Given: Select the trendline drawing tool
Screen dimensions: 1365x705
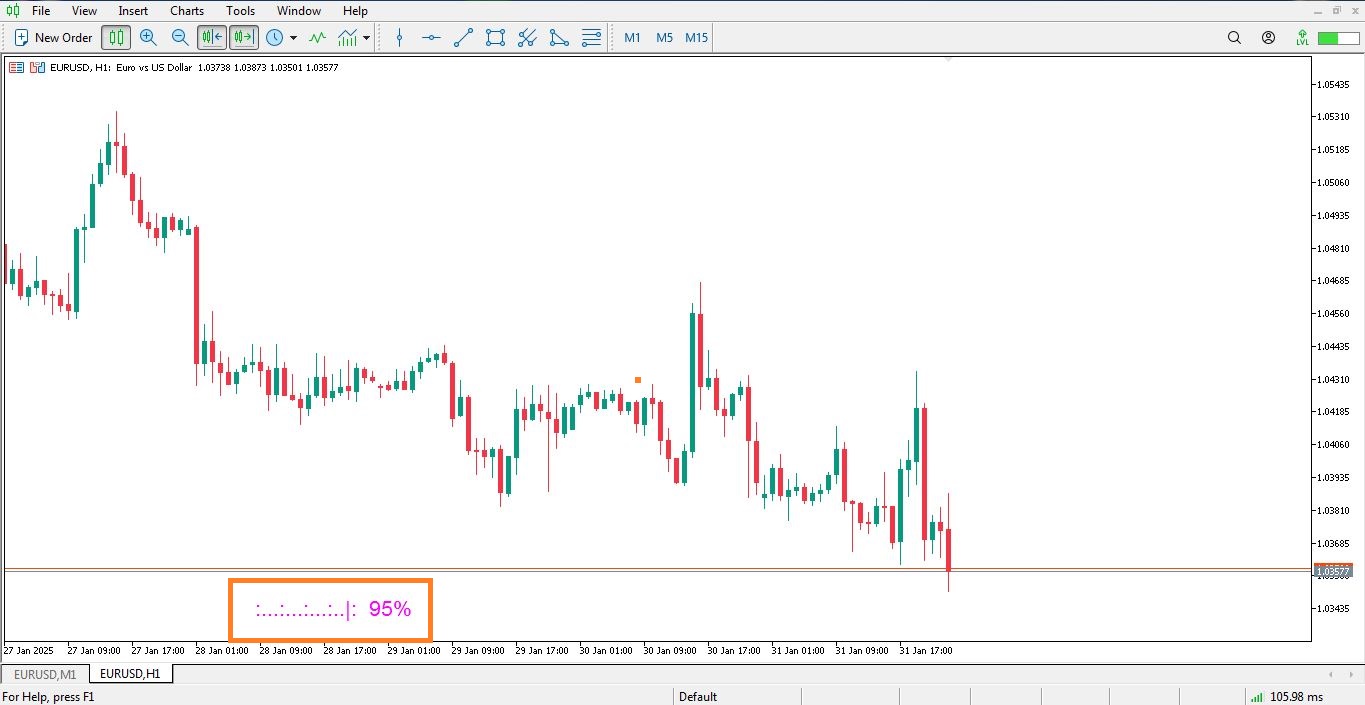Looking at the screenshot, I should pos(463,38).
